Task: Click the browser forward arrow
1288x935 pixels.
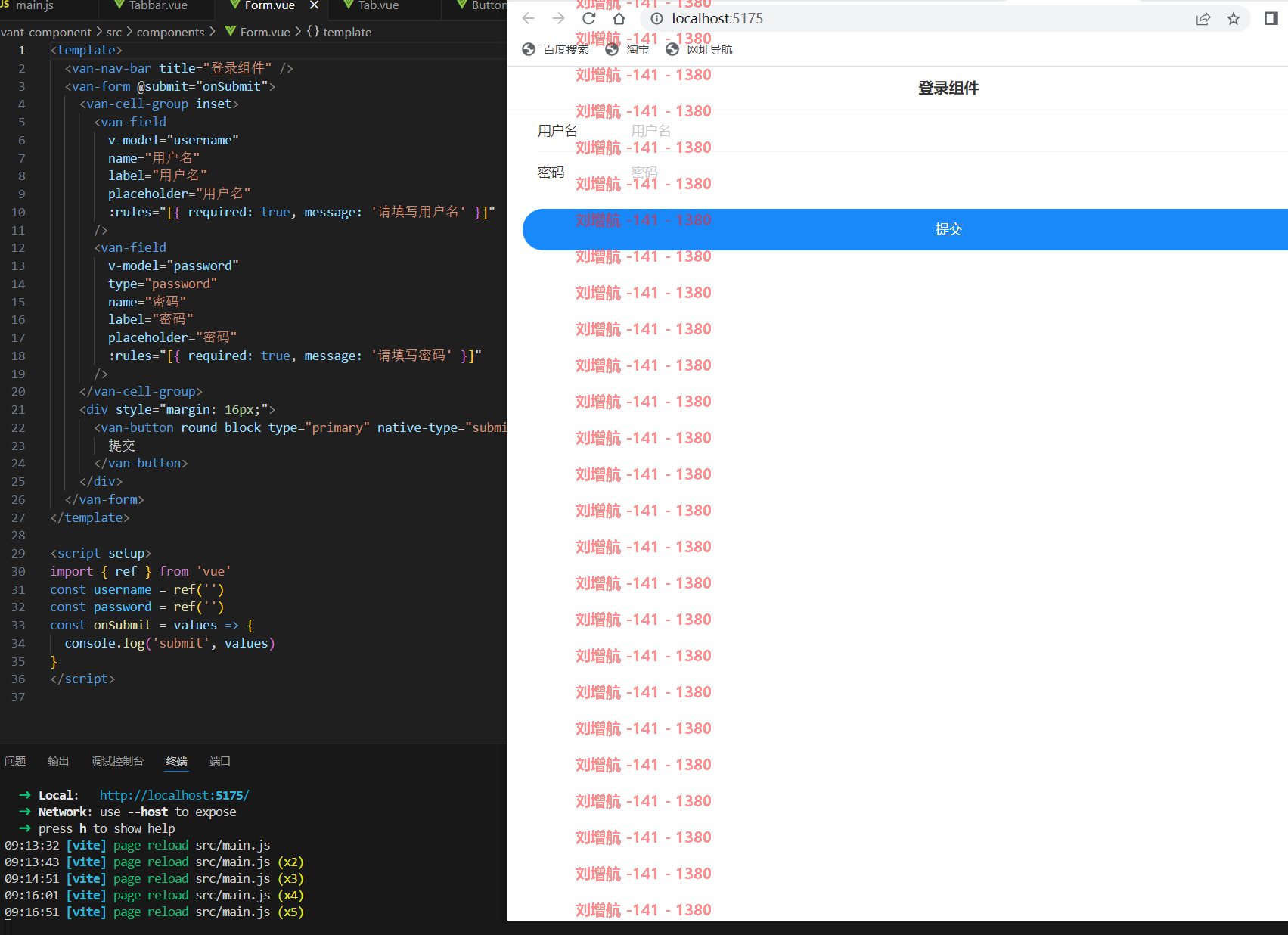Action: coord(558,19)
